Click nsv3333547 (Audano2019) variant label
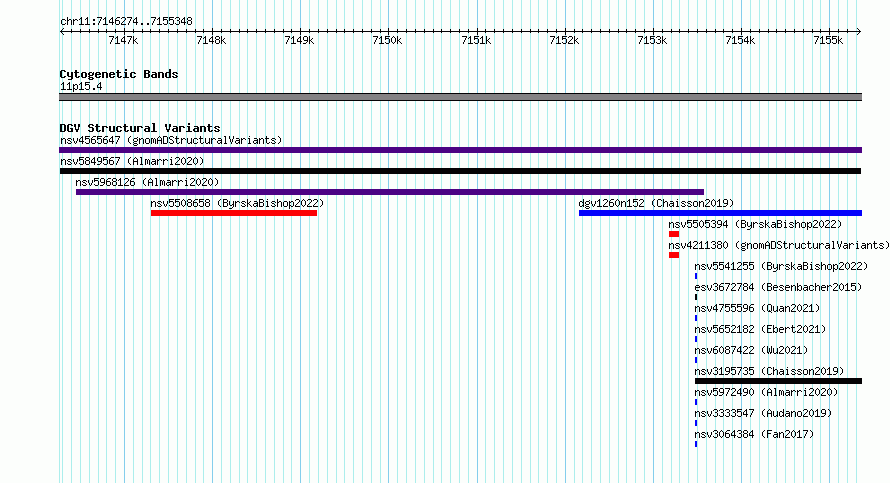Viewport: 890px width, 483px height. 763,413
